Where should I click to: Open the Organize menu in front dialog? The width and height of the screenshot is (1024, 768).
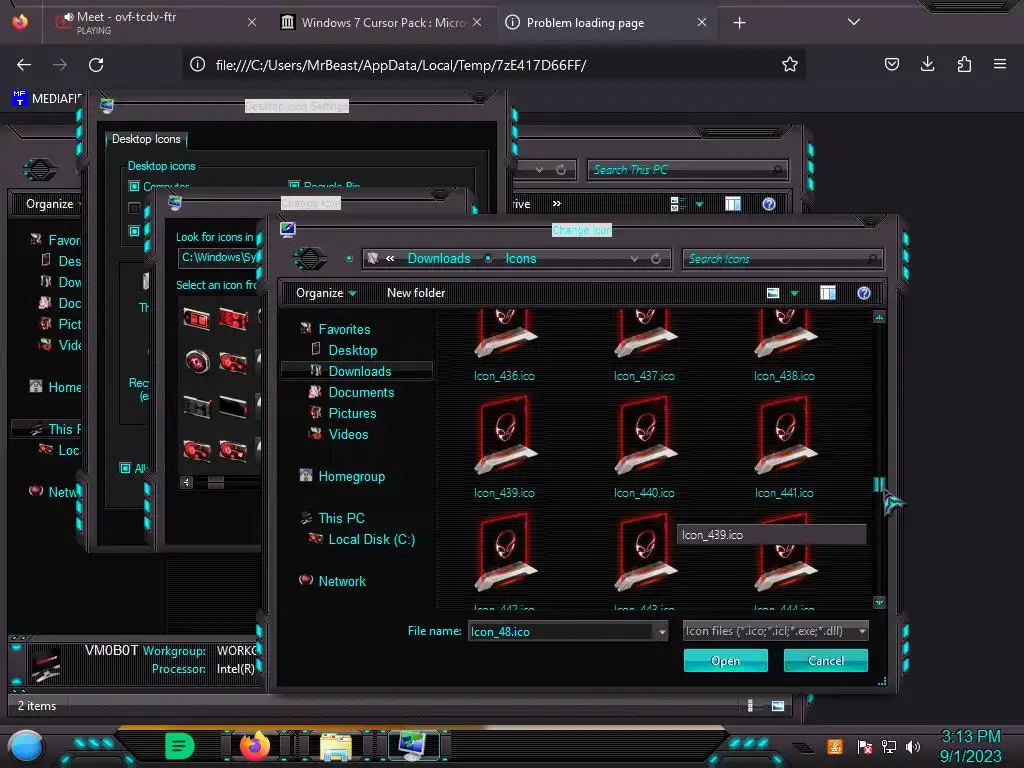(x=326, y=293)
